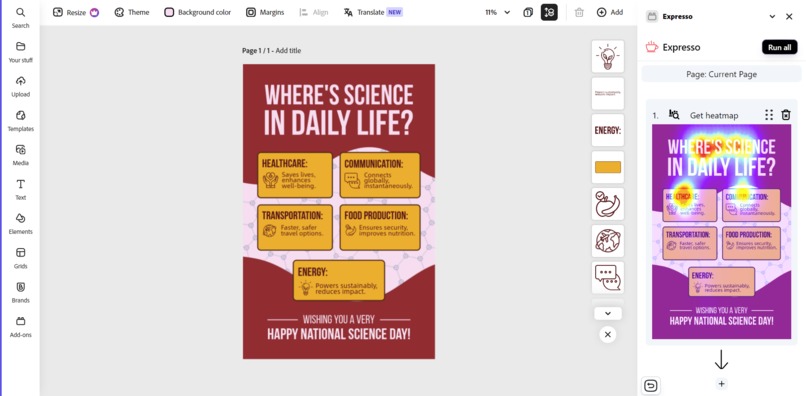806x396 pixels.
Task: Click Page 1 / 1 - Add title
Action: [271, 50]
